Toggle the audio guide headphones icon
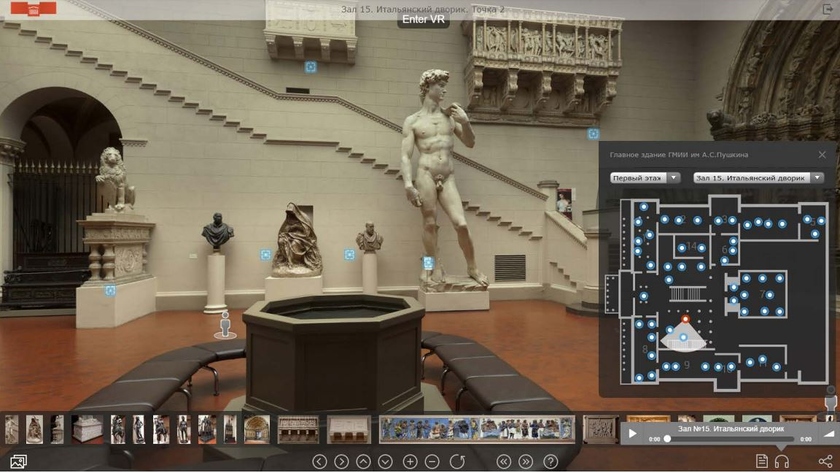Image resolution: width=840 pixels, height=473 pixels. point(782,461)
